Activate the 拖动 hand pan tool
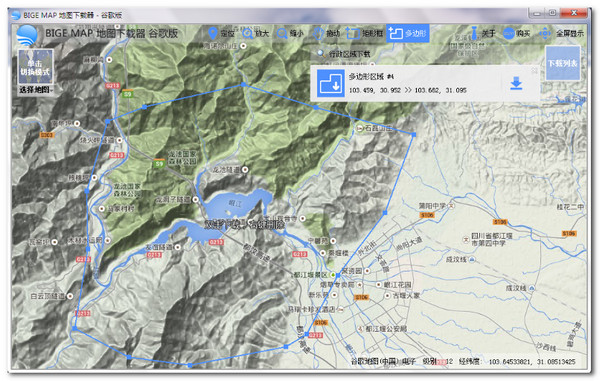Image resolution: width=600 pixels, height=381 pixels. (326, 33)
